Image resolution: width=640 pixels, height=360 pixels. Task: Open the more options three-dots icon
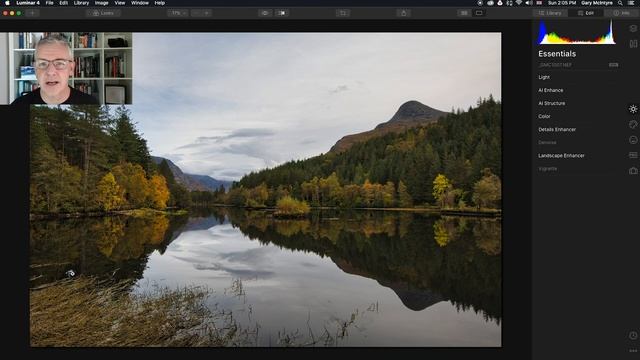[x=633, y=351]
